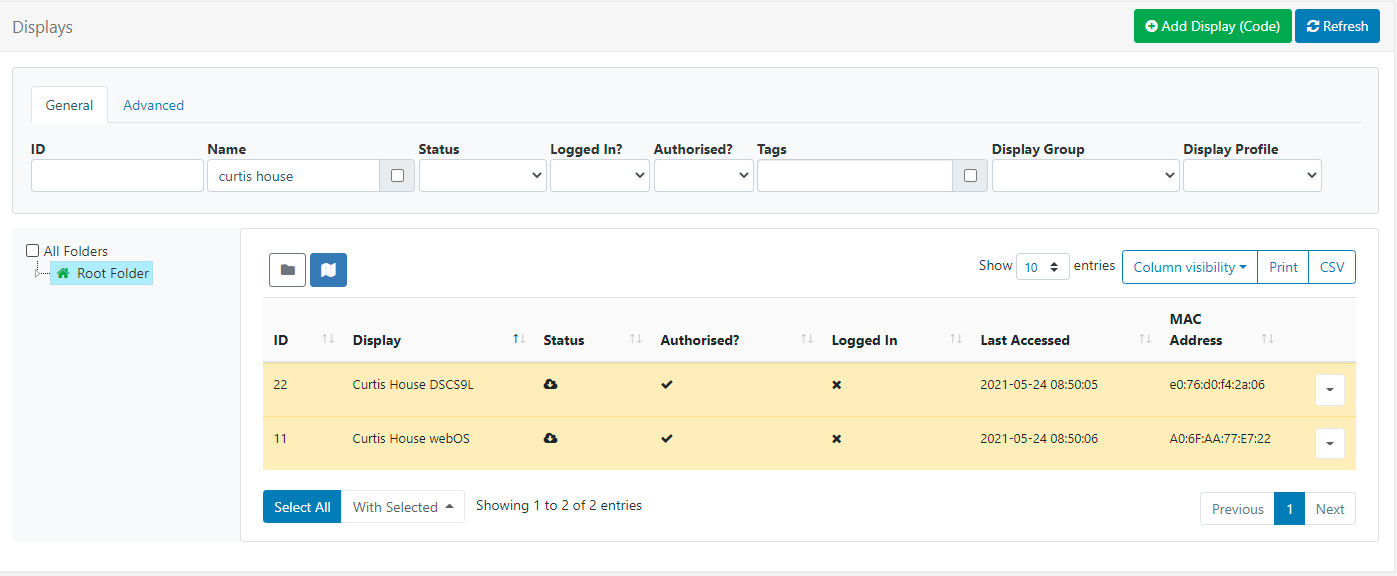The height and width of the screenshot is (576, 1397).
Task: Click logged in cross for Curtis House webOS
Action: click(837, 439)
